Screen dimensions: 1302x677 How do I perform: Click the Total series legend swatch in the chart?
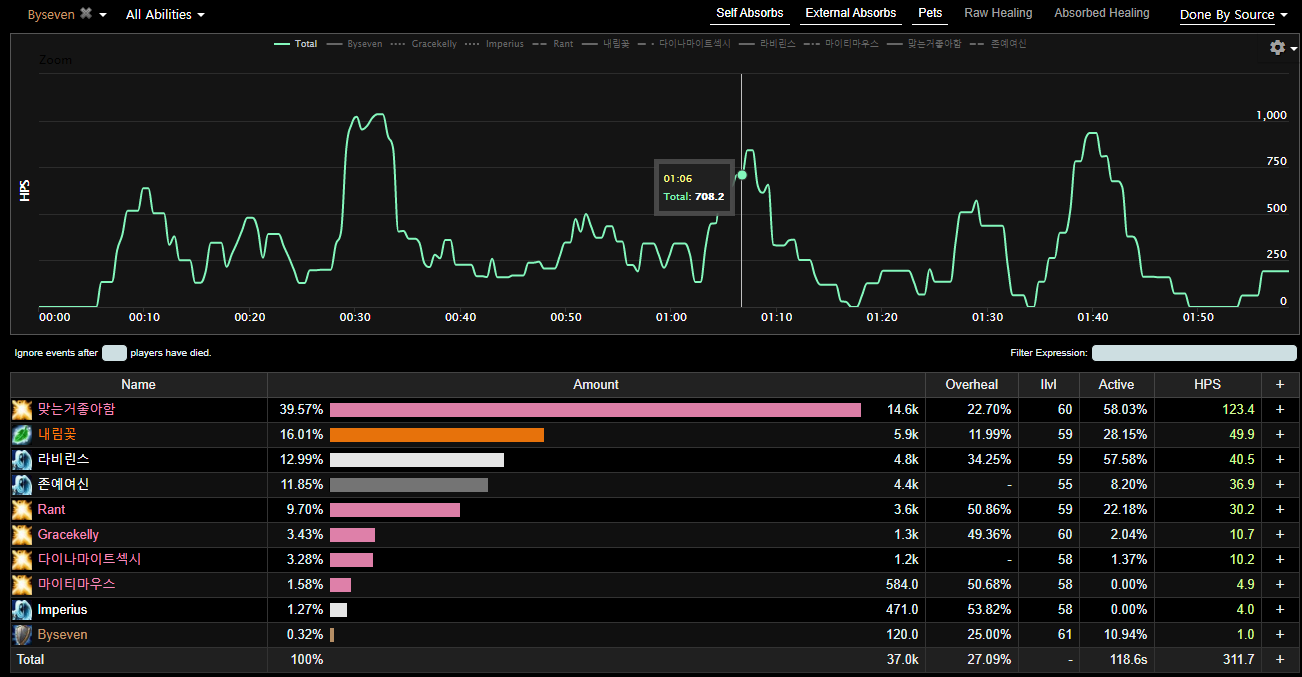pyautogui.click(x=281, y=44)
